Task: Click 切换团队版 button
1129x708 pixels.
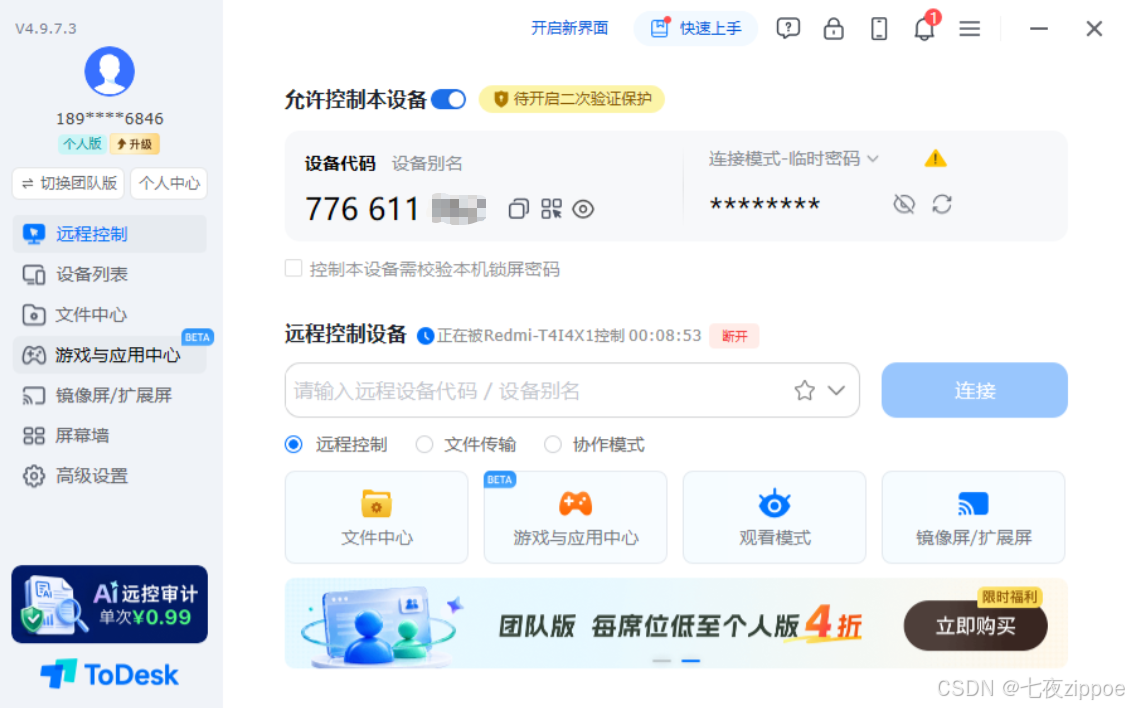Action: pyautogui.click(x=68, y=184)
